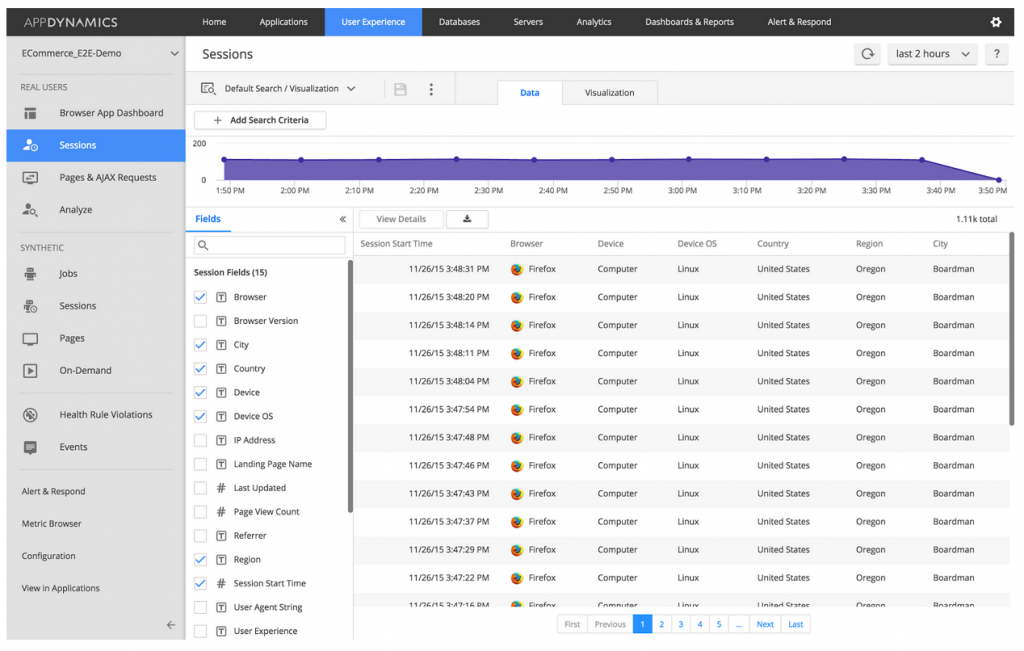1024x651 pixels.
Task: Click the search visualization icon
Action: tap(208, 89)
